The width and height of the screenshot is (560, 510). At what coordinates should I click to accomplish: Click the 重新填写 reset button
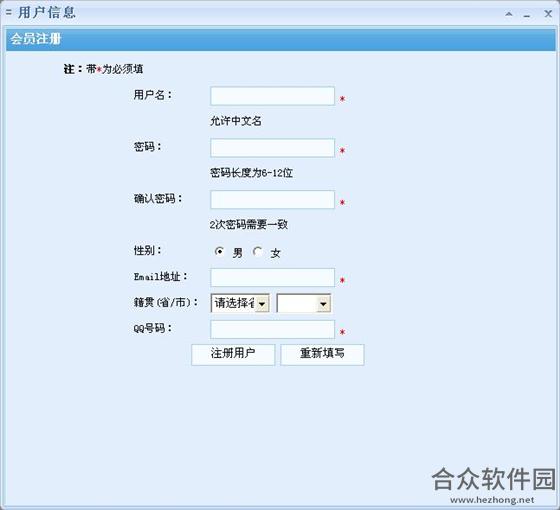(x=322, y=354)
